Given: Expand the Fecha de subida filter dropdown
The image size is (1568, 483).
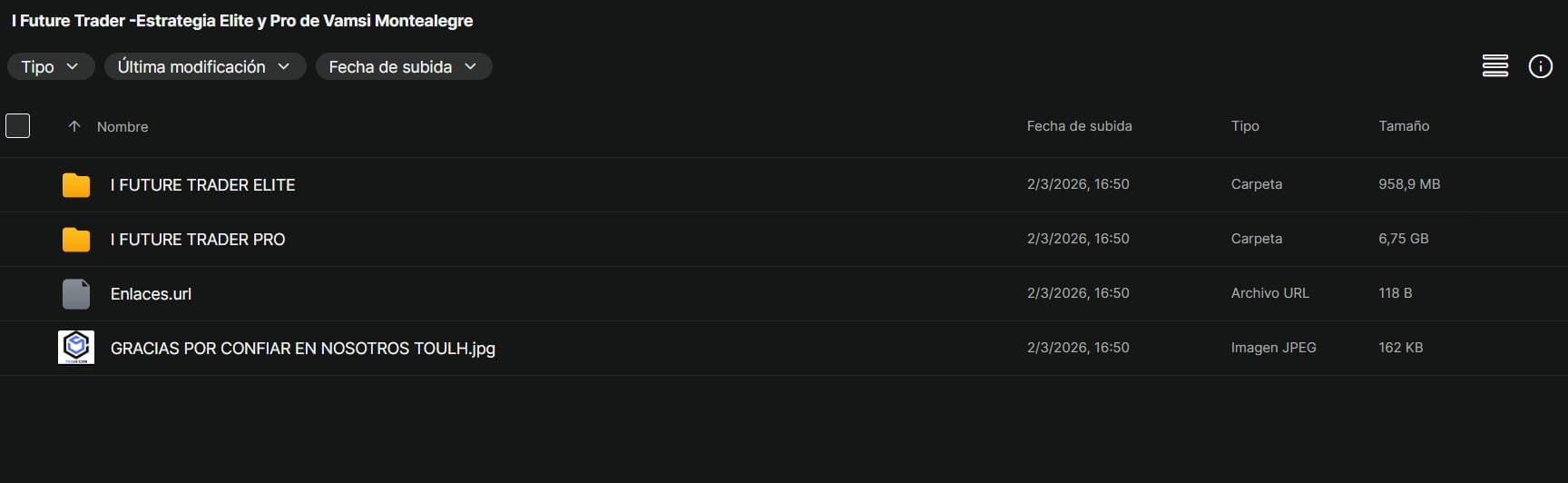Looking at the screenshot, I should tap(403, 67).
